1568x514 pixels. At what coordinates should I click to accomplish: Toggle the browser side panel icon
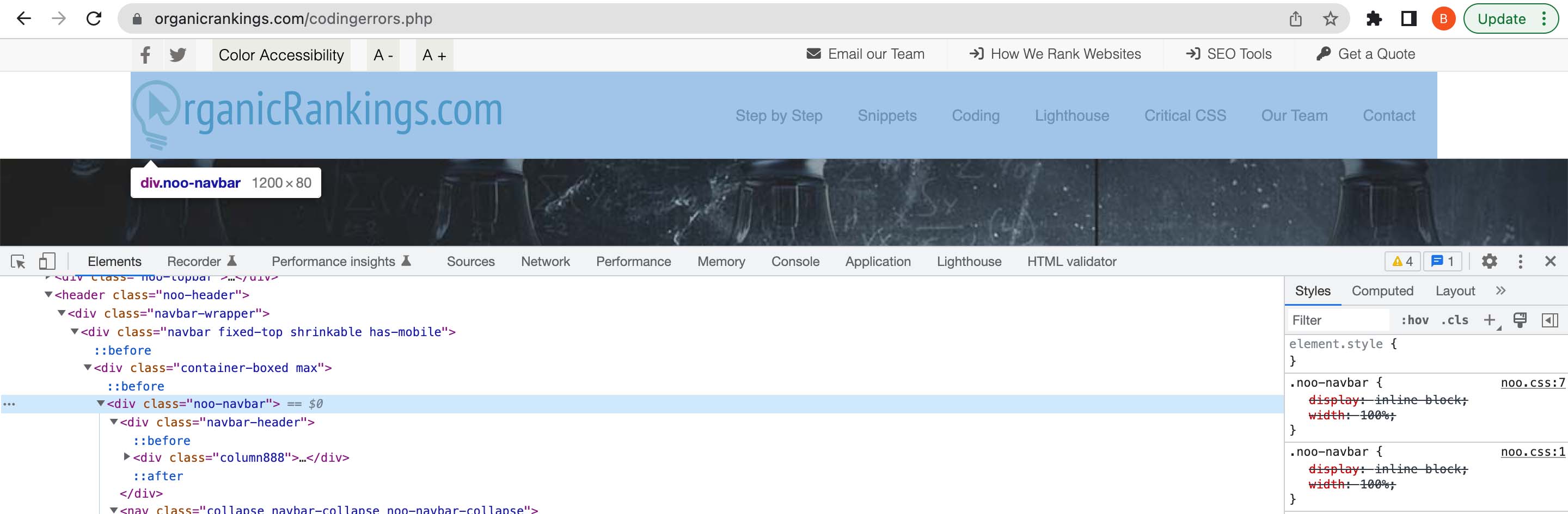(1408, 19)
